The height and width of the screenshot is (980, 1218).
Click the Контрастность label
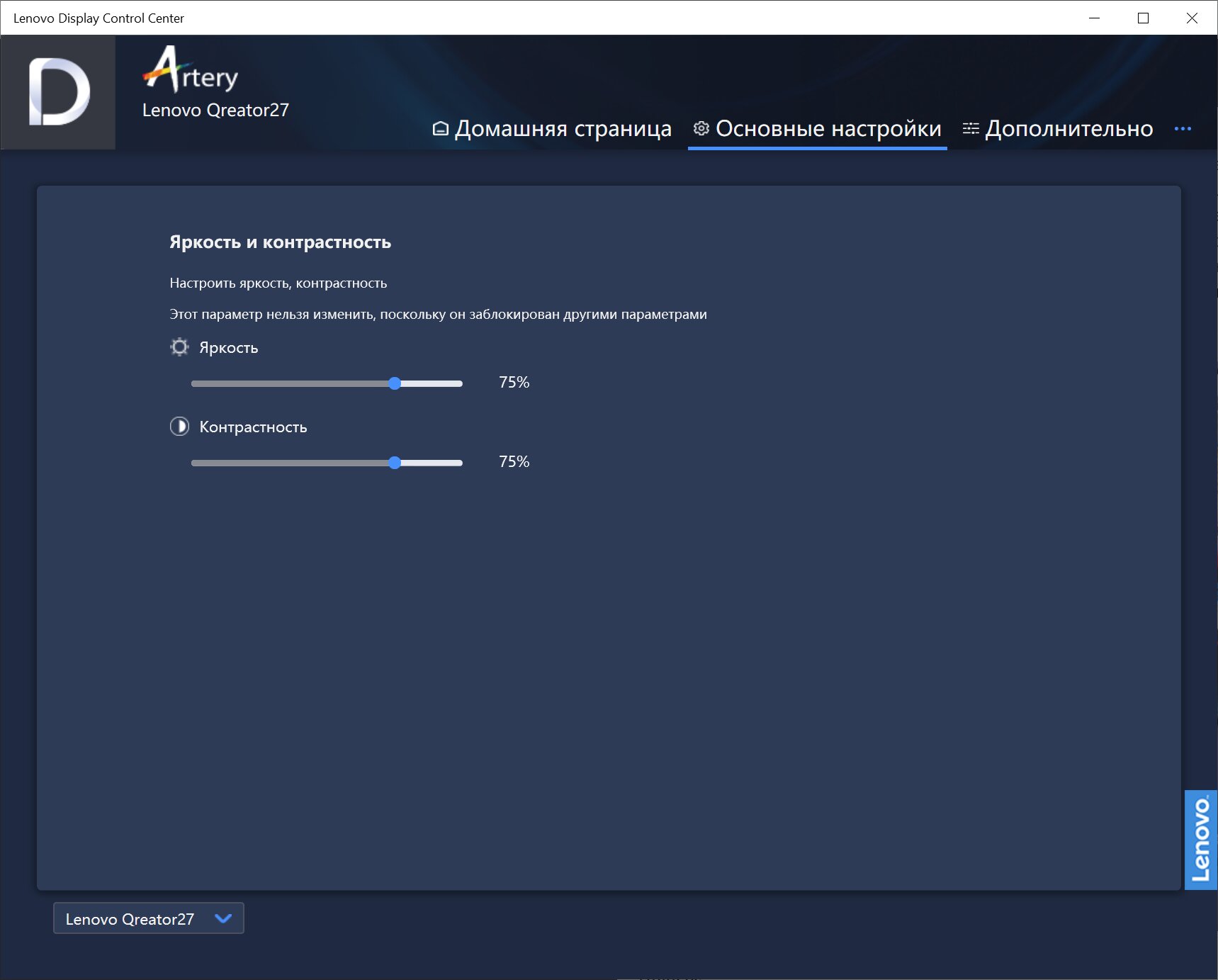pos(253,427)
